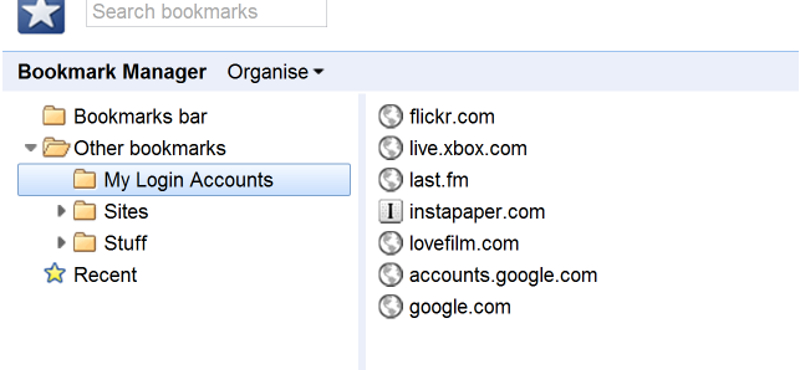Screen dimensions: 800x370
Task: Click the globe icon next to last.fm
Action: 390,180
